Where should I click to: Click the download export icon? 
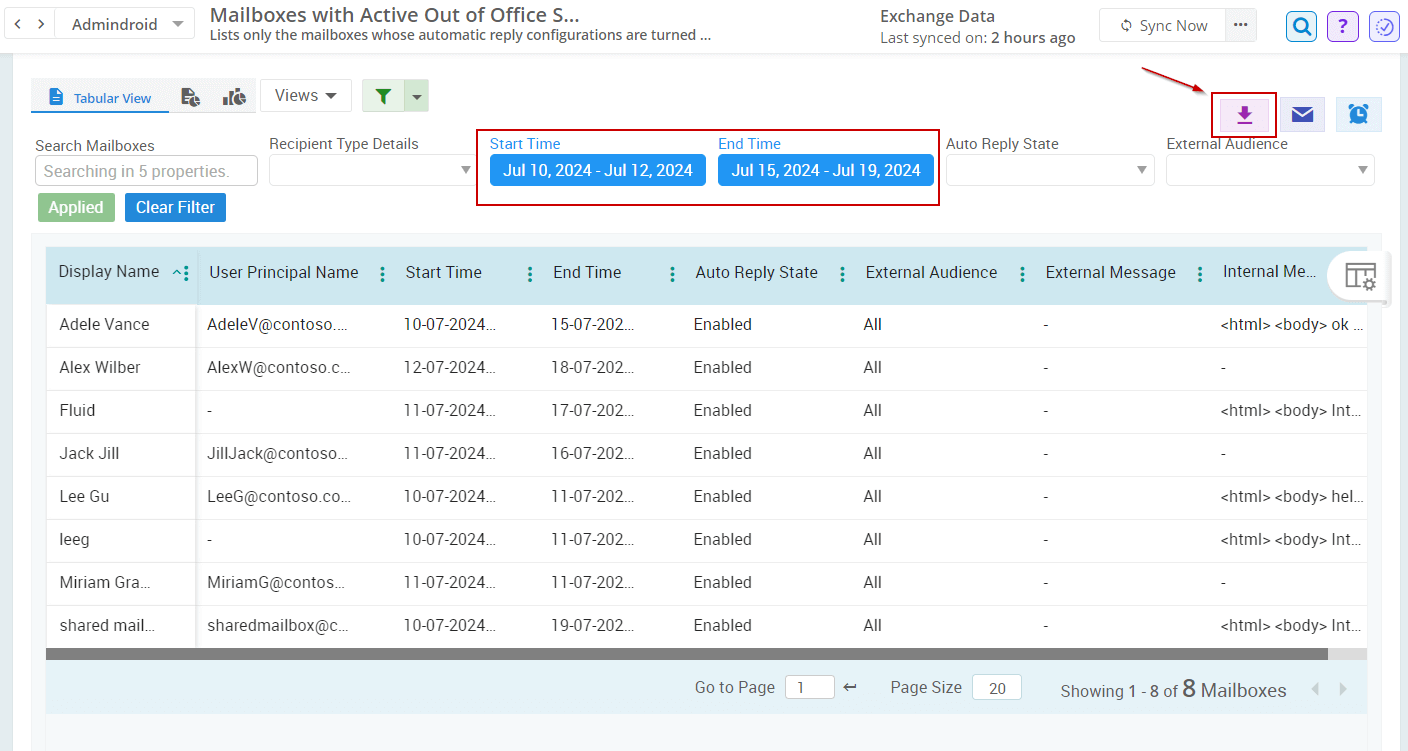(1245, 115)
